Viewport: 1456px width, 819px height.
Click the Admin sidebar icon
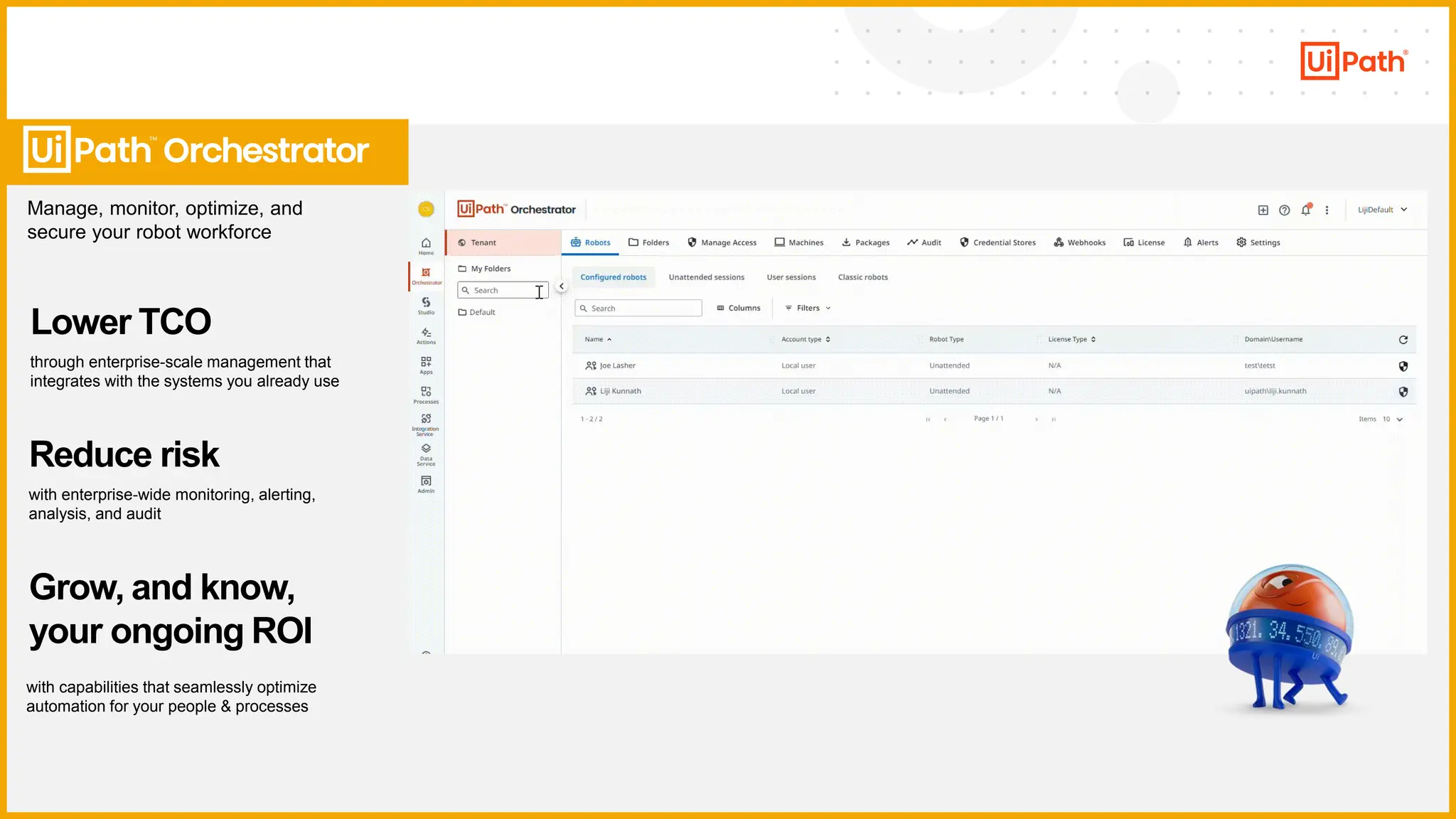click(x=426, y=483)
